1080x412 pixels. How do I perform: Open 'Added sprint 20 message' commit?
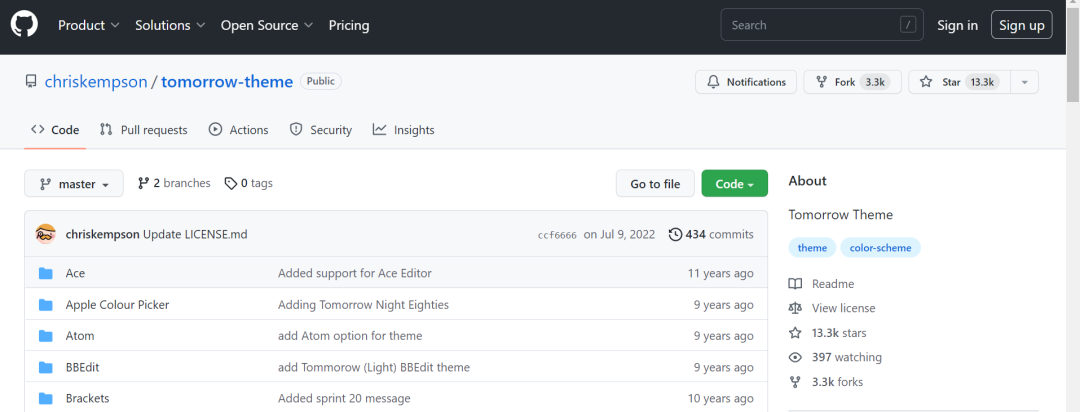pyautogui.click(x=344, y=398)
